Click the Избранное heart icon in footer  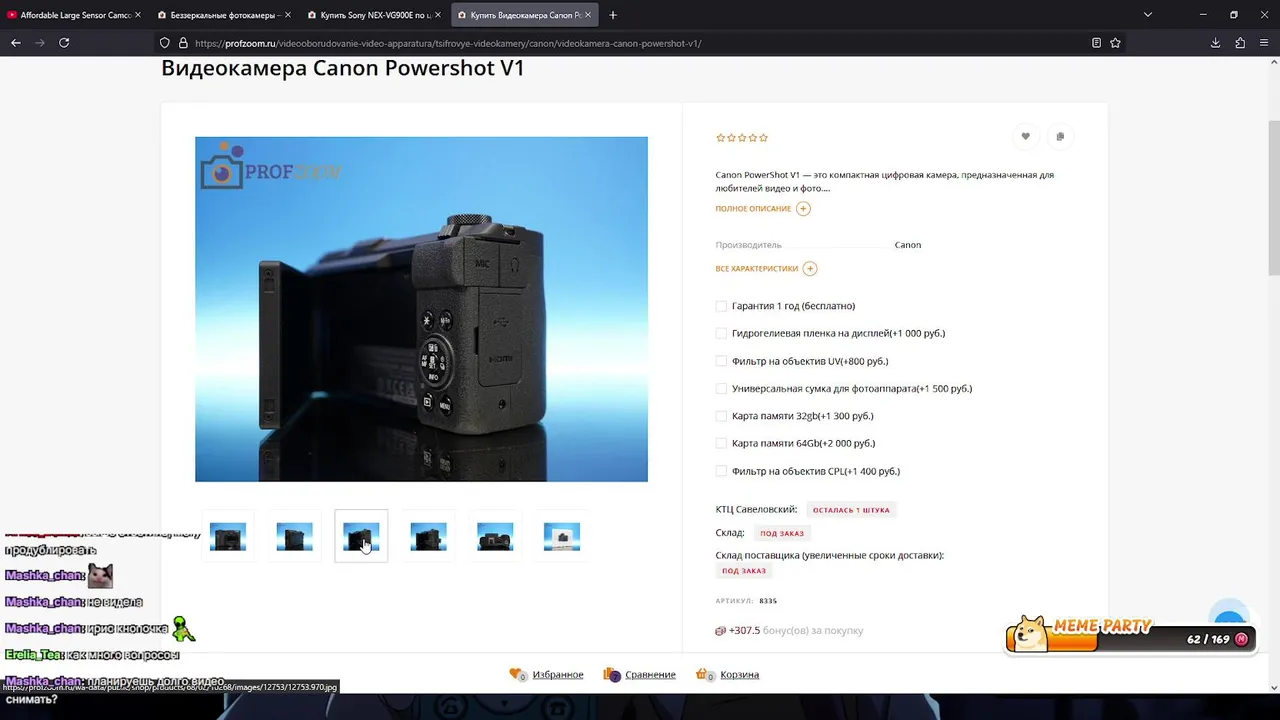tap(517, 675)
